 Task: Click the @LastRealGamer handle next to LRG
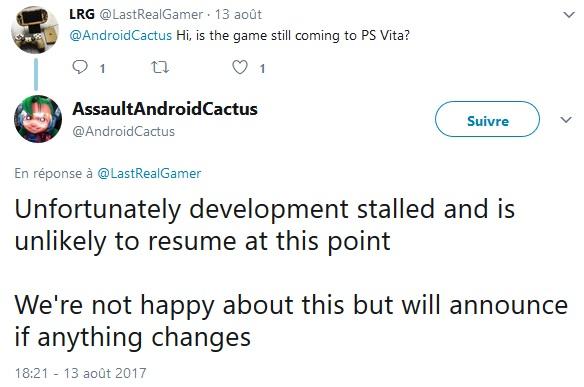[151, 15]
